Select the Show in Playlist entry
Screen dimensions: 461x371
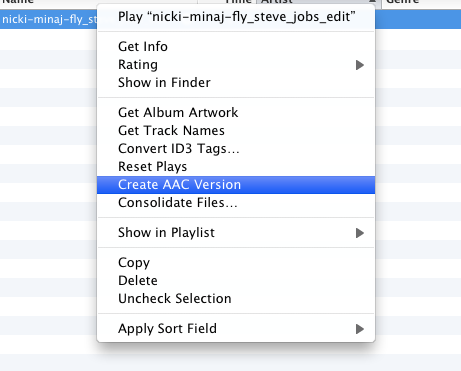click(236, 233)
